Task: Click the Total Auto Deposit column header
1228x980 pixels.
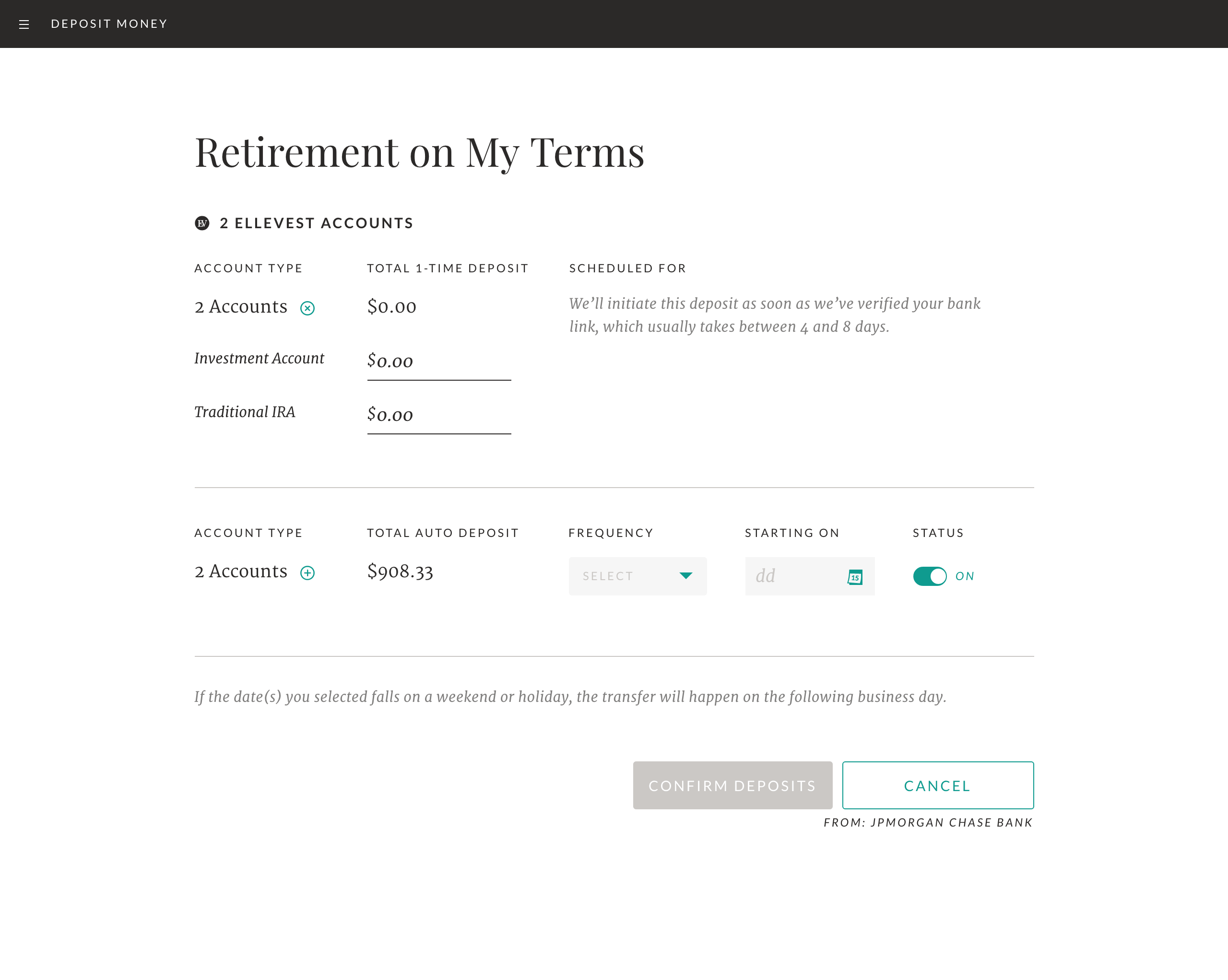Action: (x=443, y=533)
